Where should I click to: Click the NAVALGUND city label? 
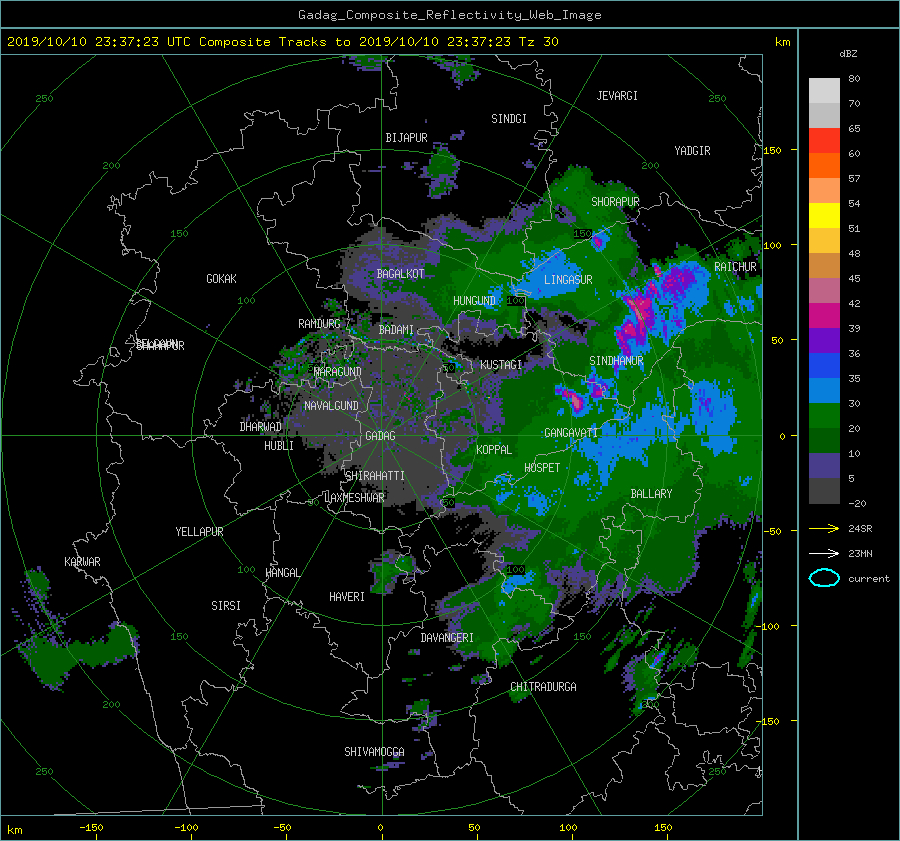(331, 406)
